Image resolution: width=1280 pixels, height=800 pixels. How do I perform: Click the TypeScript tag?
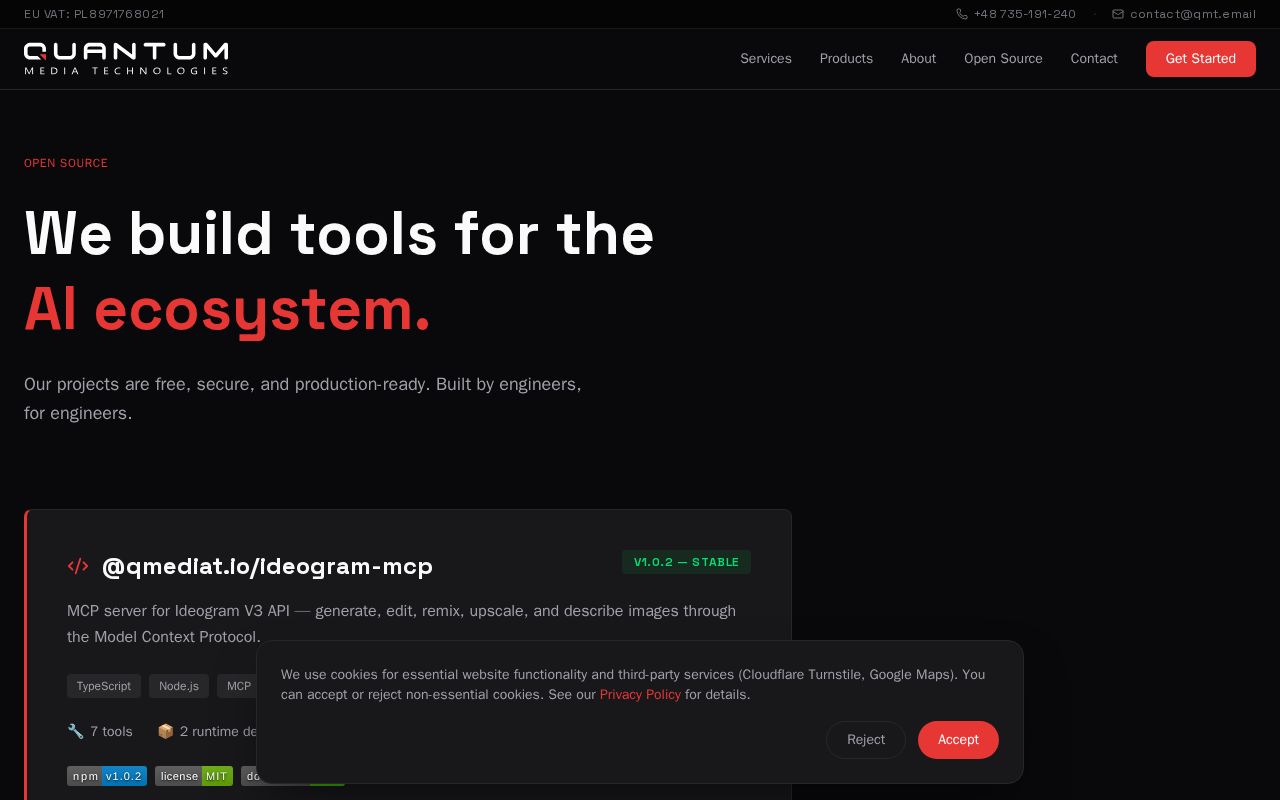click(104, 686)
